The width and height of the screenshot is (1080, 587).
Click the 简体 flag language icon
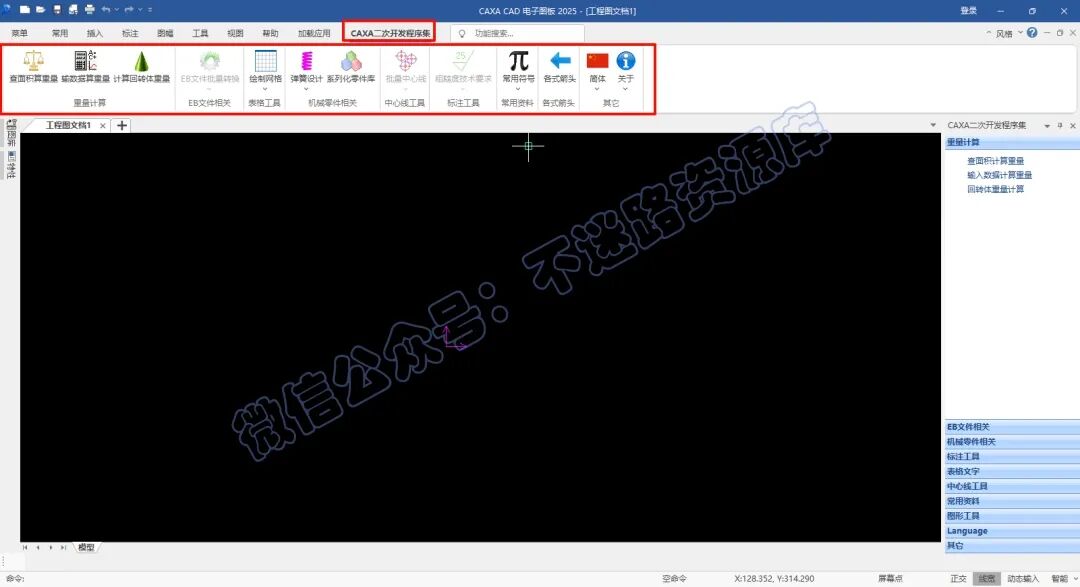click(597, 61)
